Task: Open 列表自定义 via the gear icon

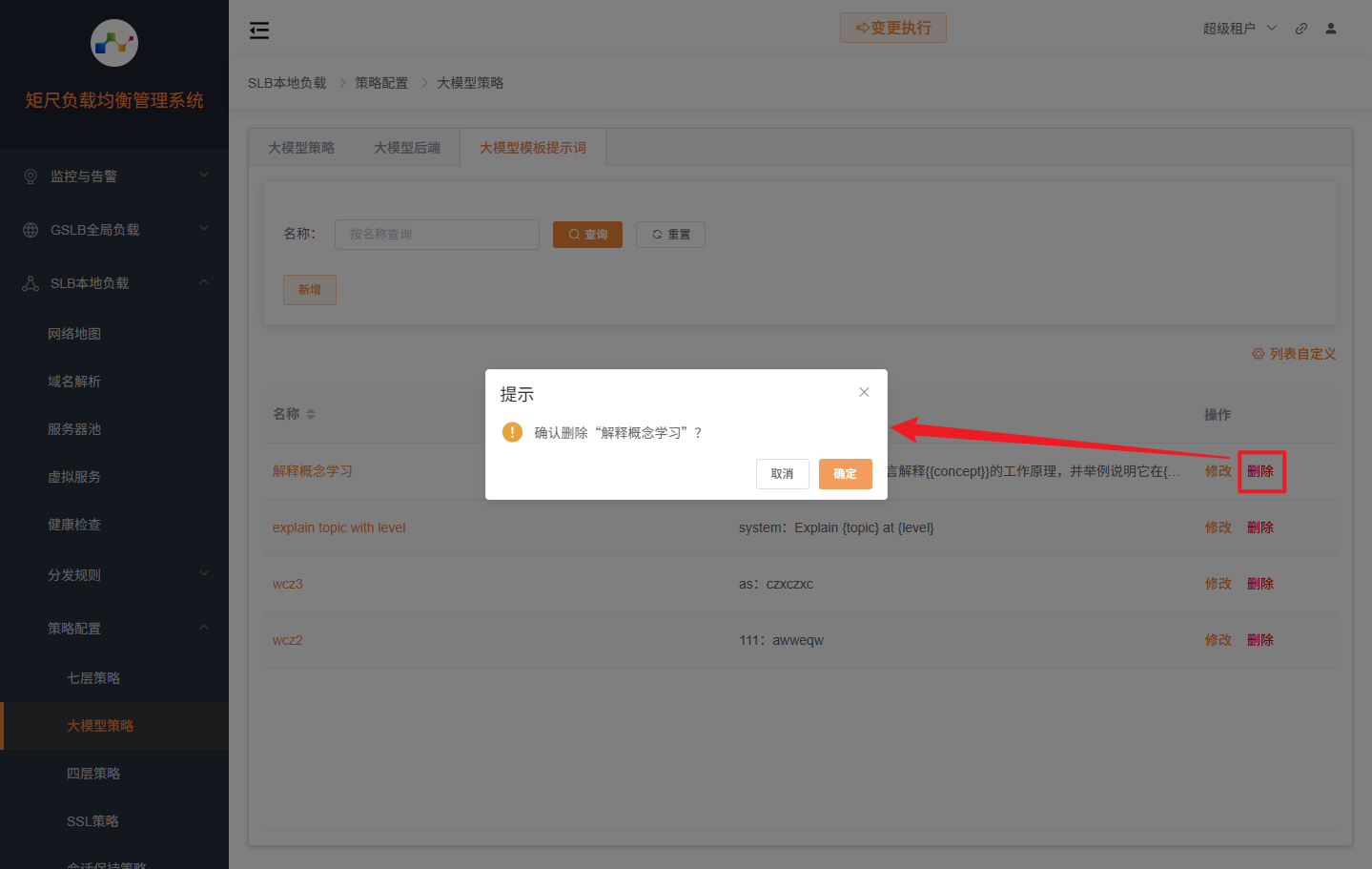Action: [1257, 353]
